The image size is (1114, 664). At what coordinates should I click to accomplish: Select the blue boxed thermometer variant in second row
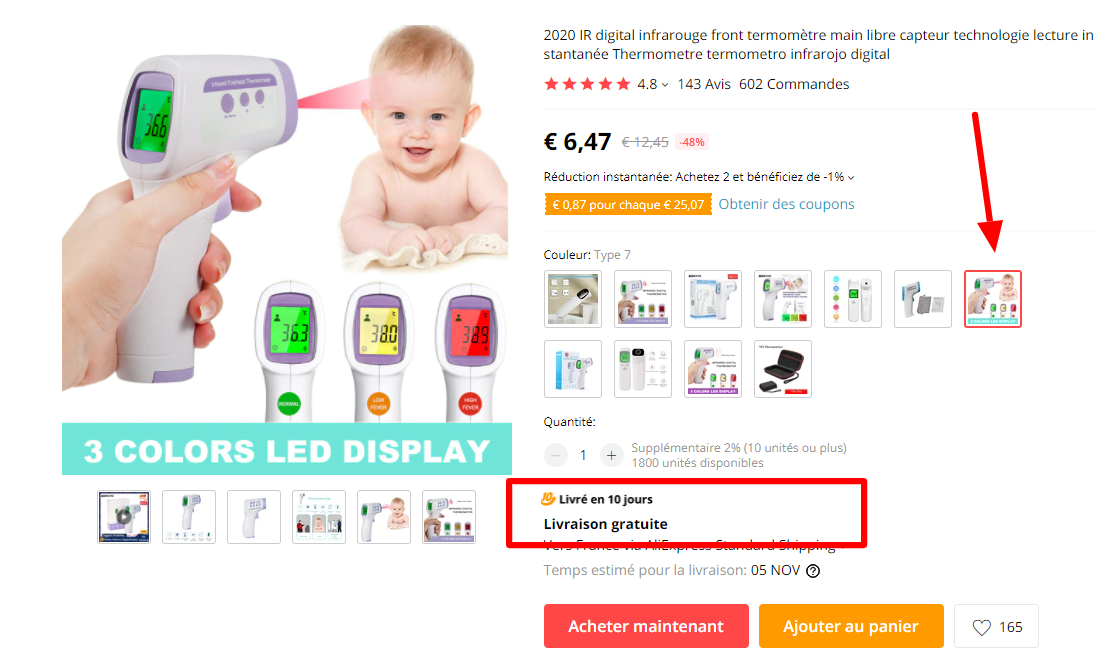pos(573,369)
